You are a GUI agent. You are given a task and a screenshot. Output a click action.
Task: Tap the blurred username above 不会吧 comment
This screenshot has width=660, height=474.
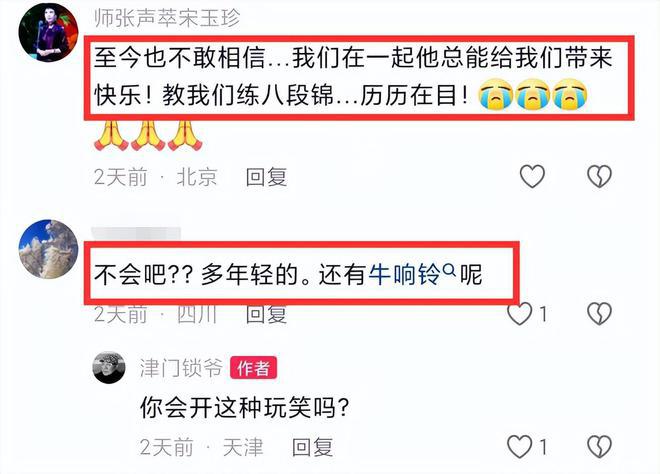136,234
